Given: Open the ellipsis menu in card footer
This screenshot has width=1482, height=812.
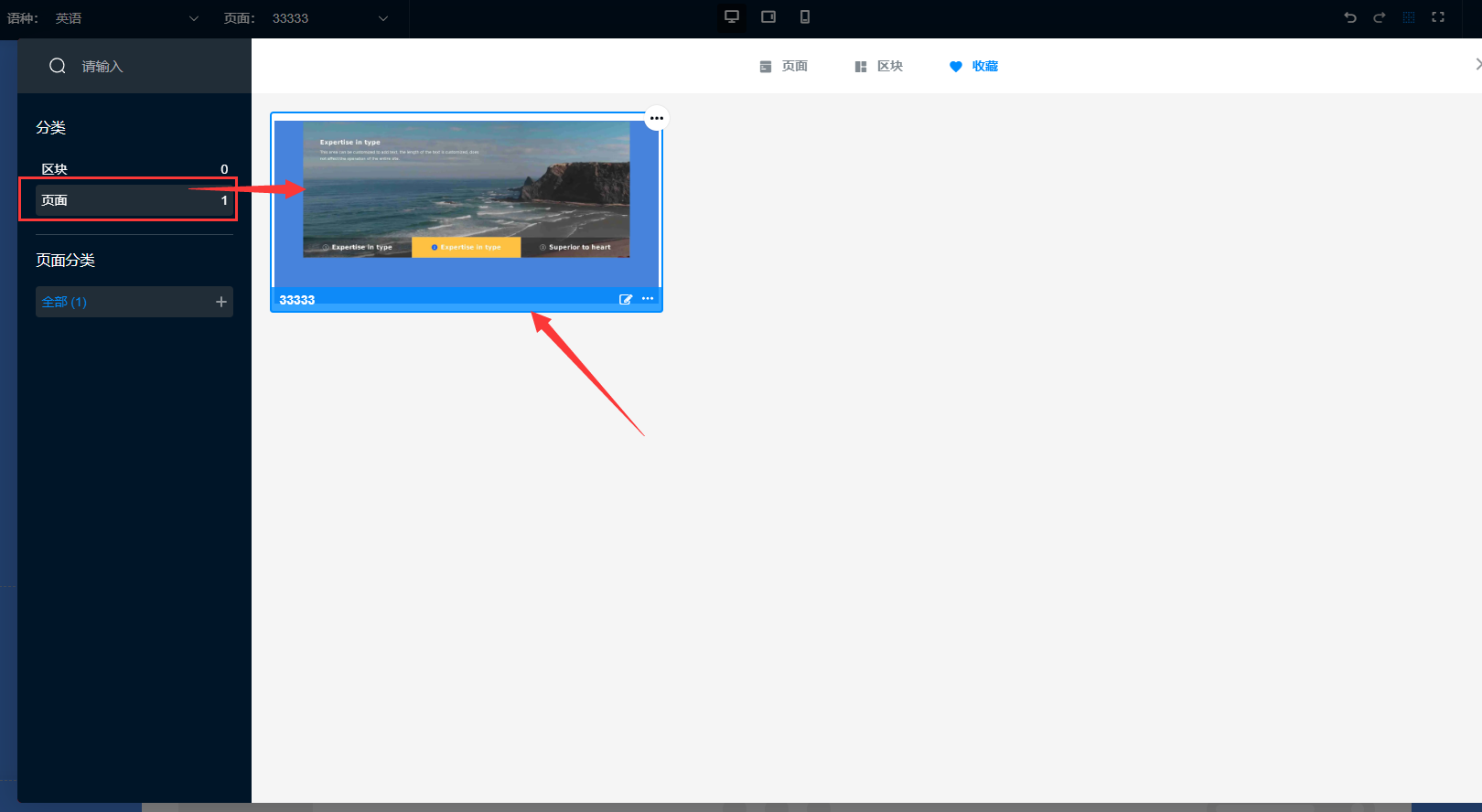Looking at the screenshot, I should (x=648, y=299).
